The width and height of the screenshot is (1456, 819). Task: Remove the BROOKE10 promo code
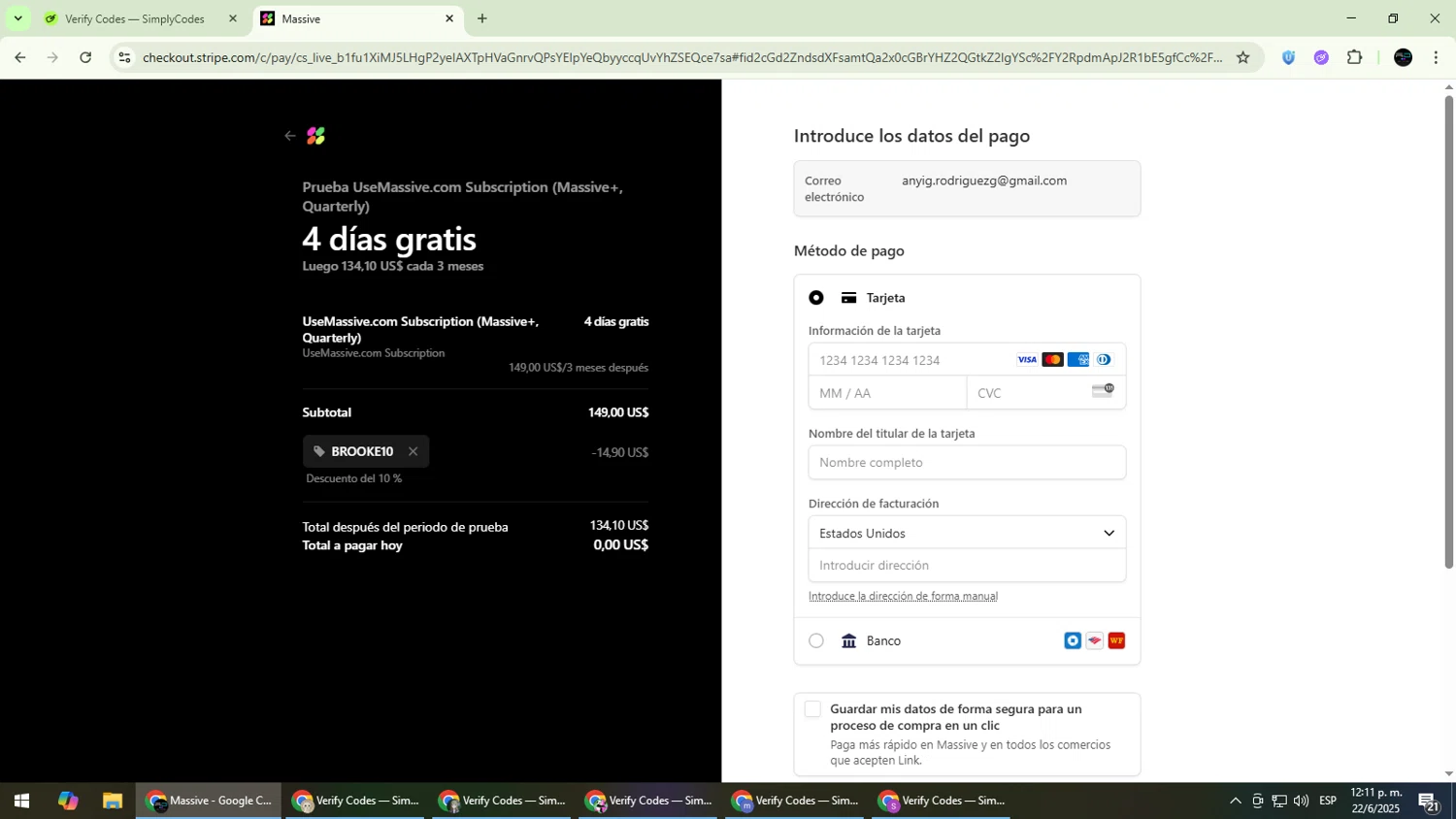coord(413,451)
